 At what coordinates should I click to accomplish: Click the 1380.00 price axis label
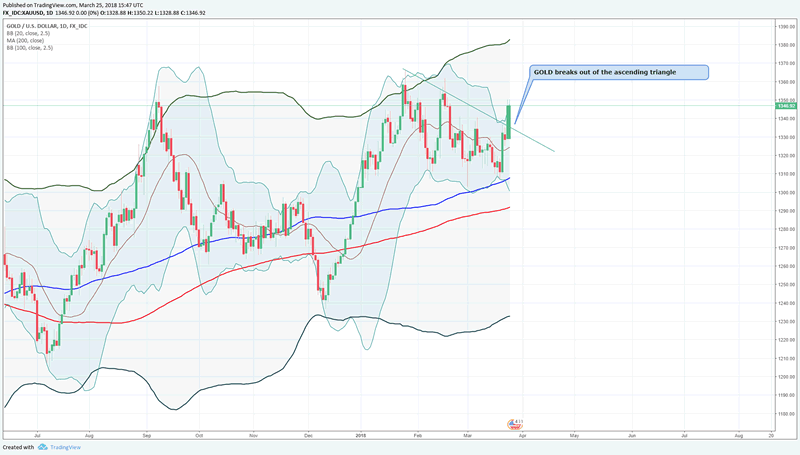[786, 45]
